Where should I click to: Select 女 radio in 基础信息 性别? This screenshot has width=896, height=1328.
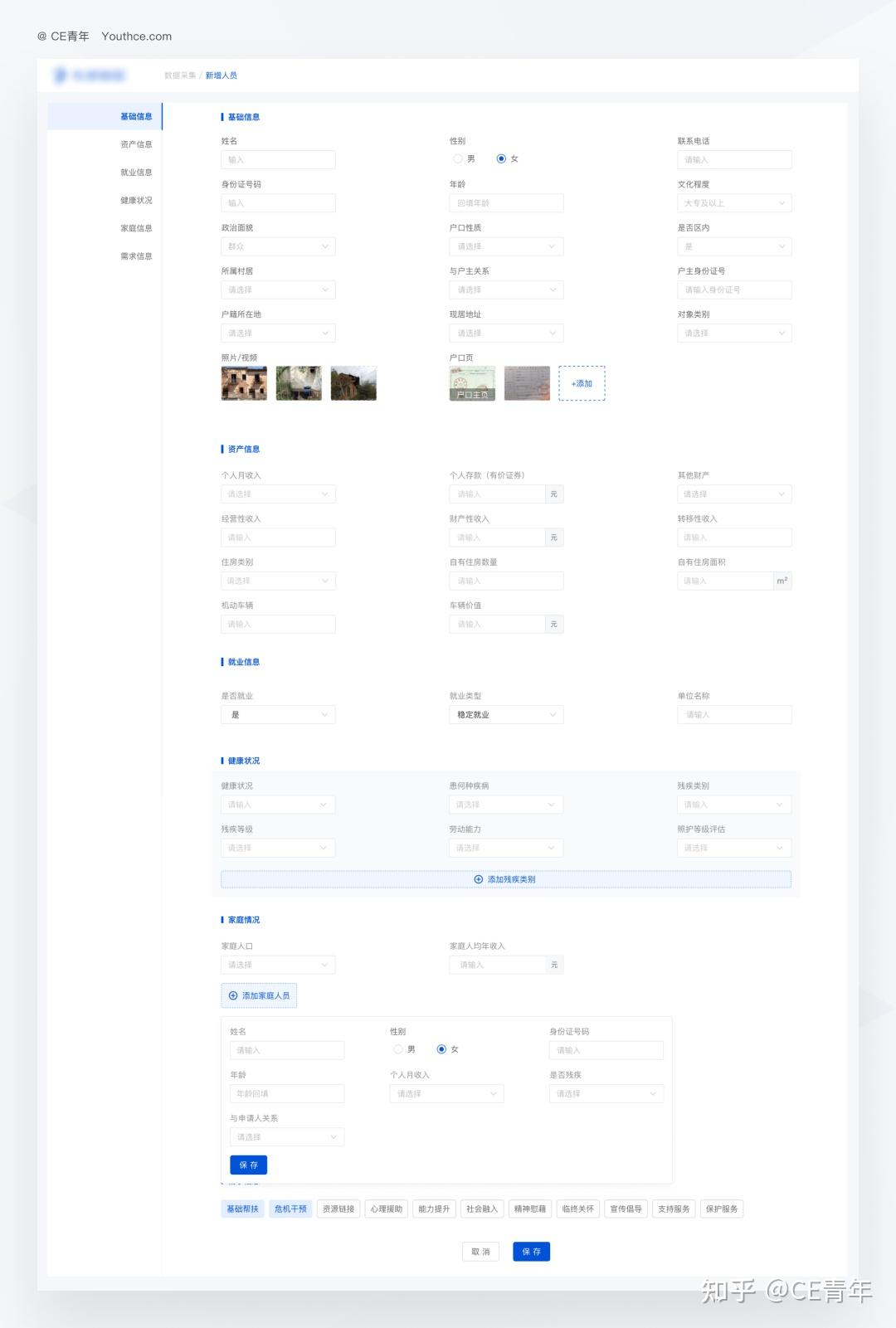[501, 158]
